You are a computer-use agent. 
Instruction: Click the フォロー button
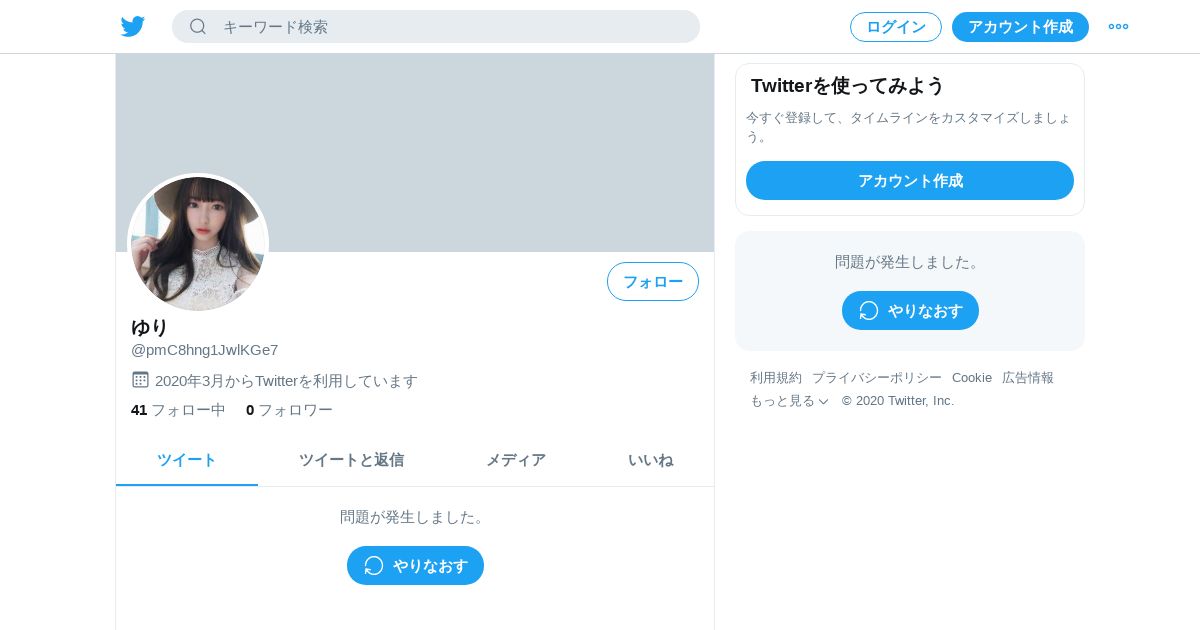[653, 282]
